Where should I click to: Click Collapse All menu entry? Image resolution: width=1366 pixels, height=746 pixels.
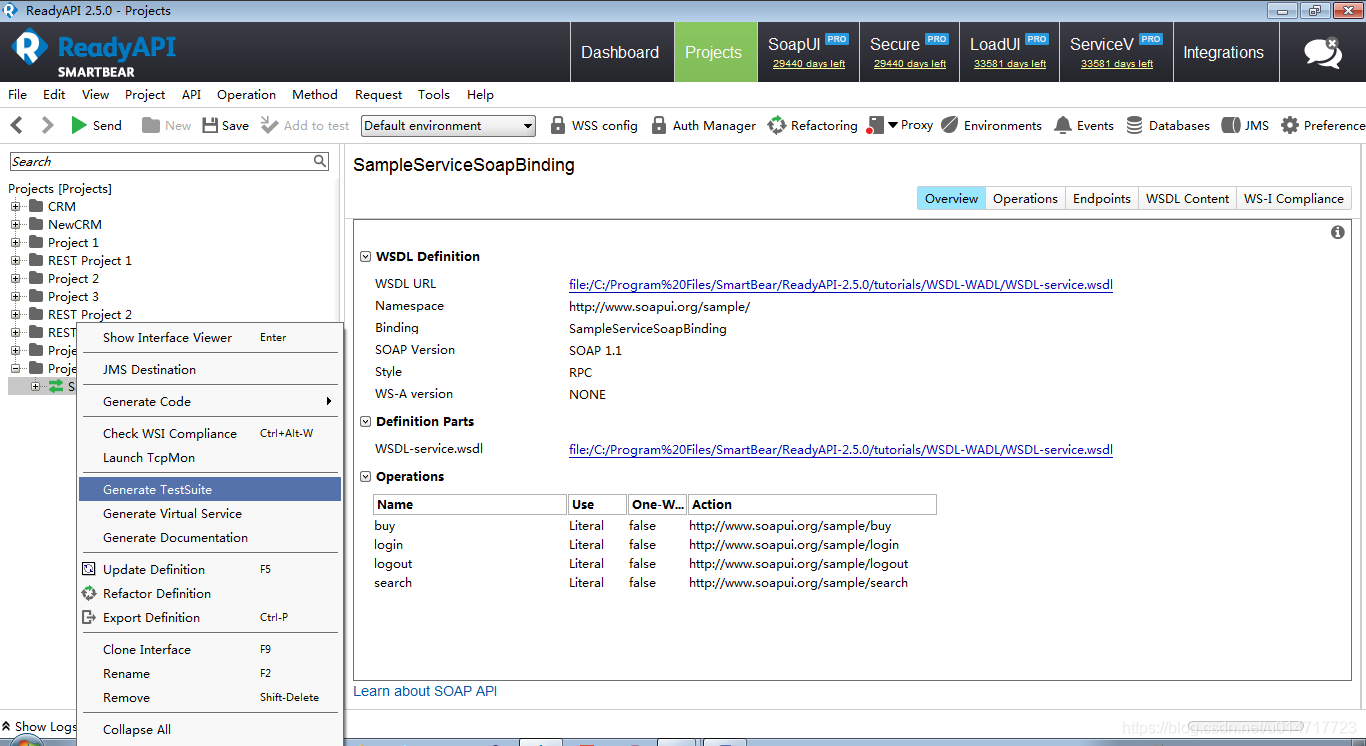coord(210,729)
